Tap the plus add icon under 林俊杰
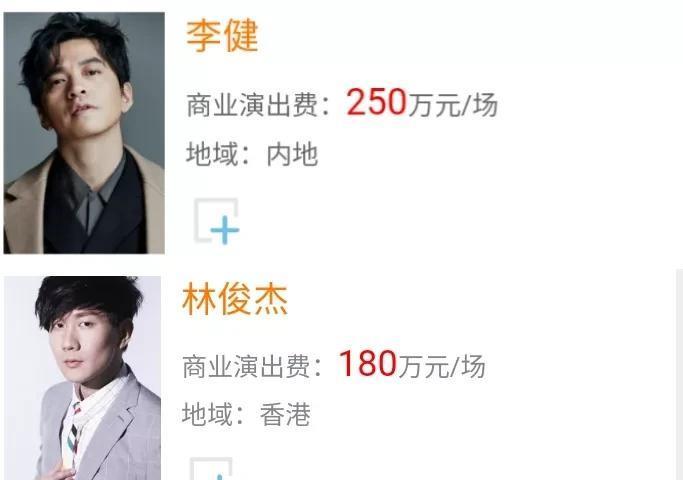 pos(212,468)
